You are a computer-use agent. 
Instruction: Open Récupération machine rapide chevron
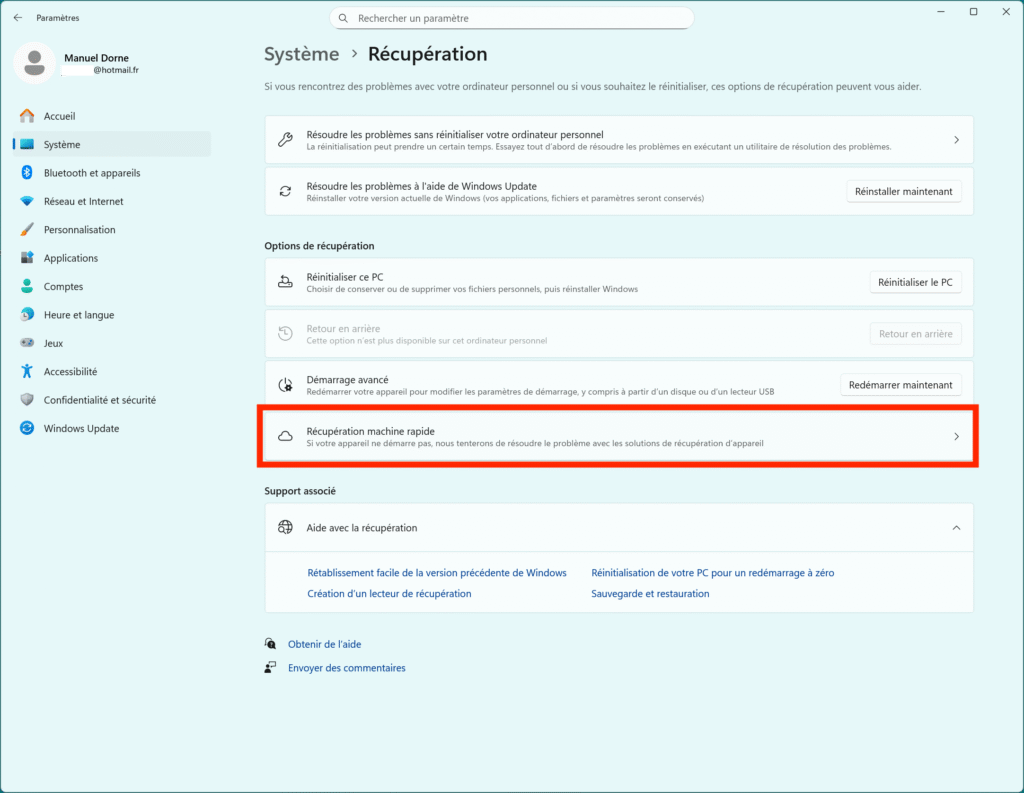tap(956, 437)
